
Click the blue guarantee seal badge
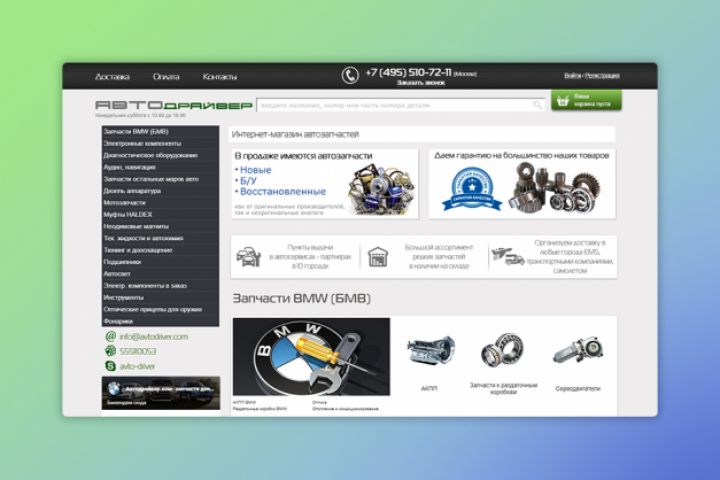472,189
